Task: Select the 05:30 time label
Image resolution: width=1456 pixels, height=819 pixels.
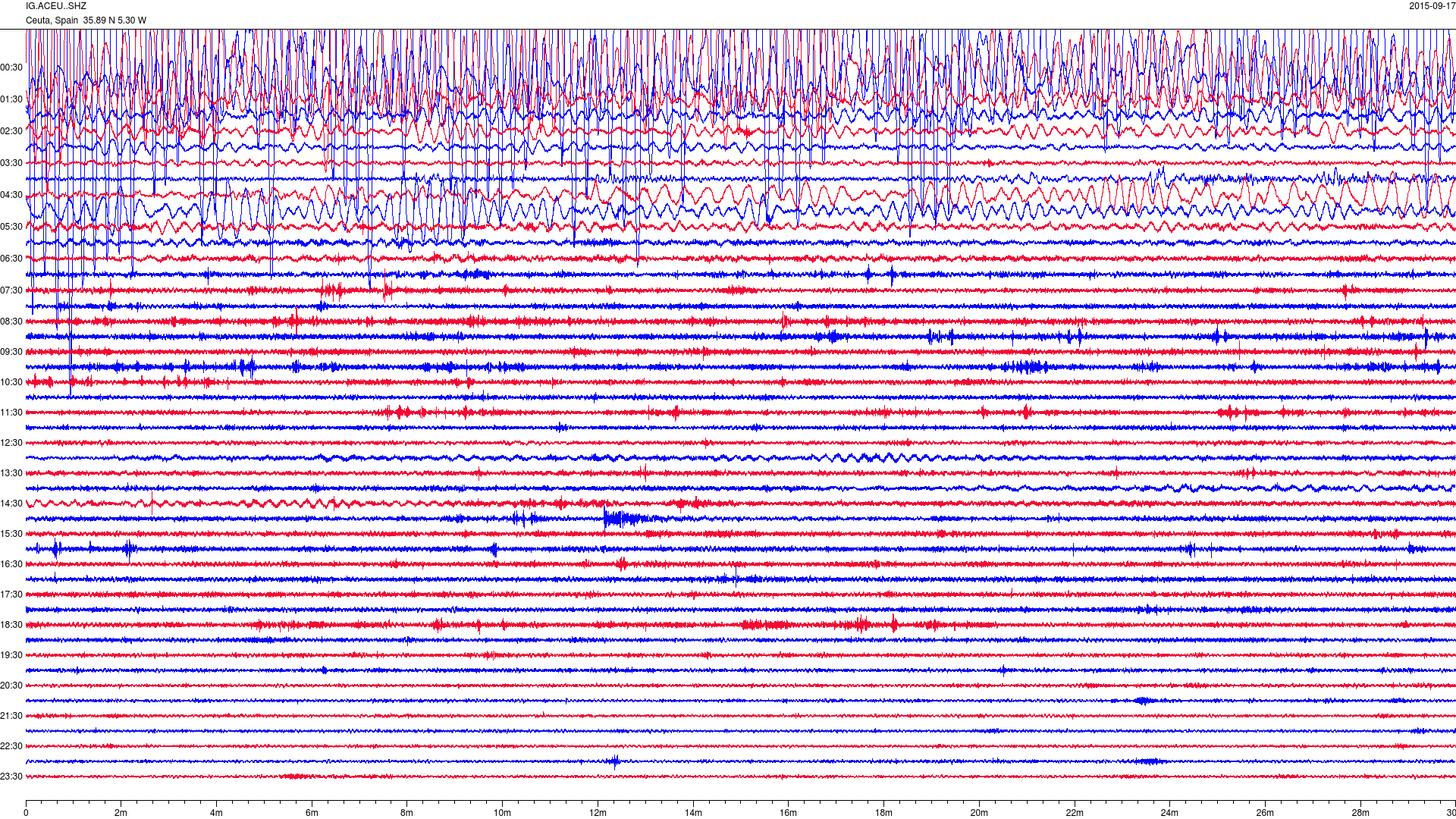Action: pyautogui.click(x=11, y=227)
